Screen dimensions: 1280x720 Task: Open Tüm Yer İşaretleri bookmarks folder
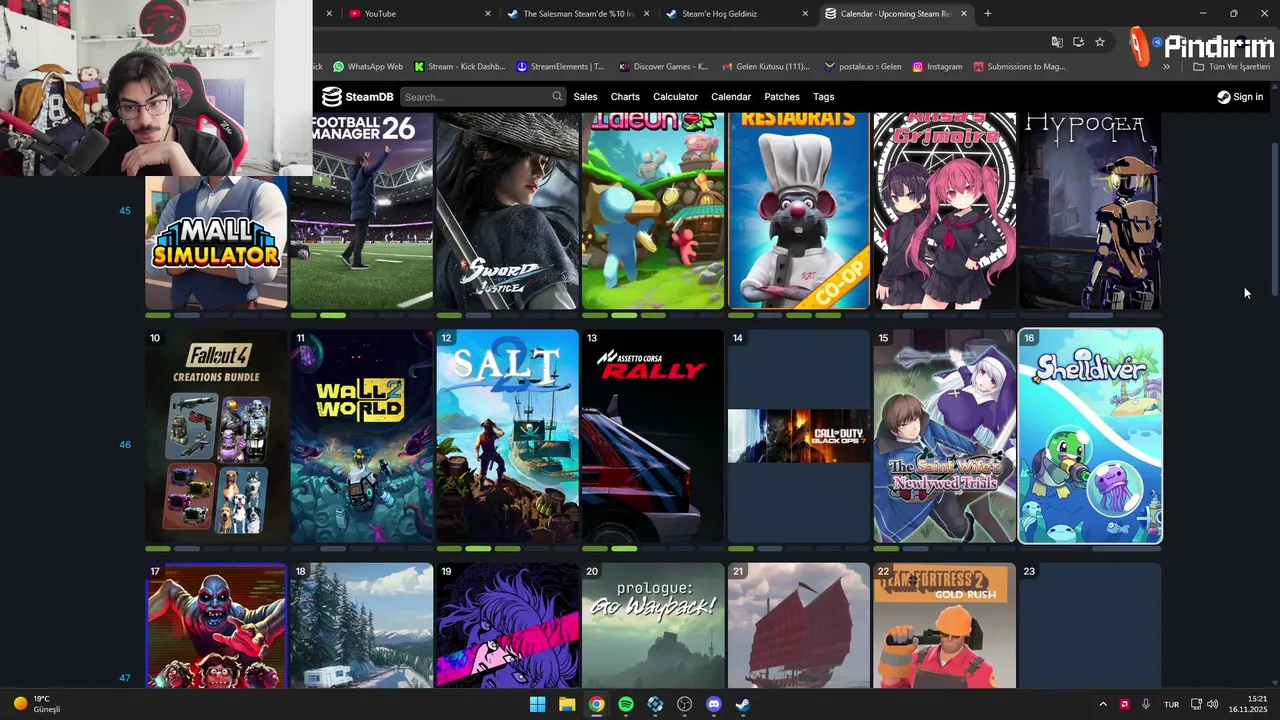(1231, 67)
